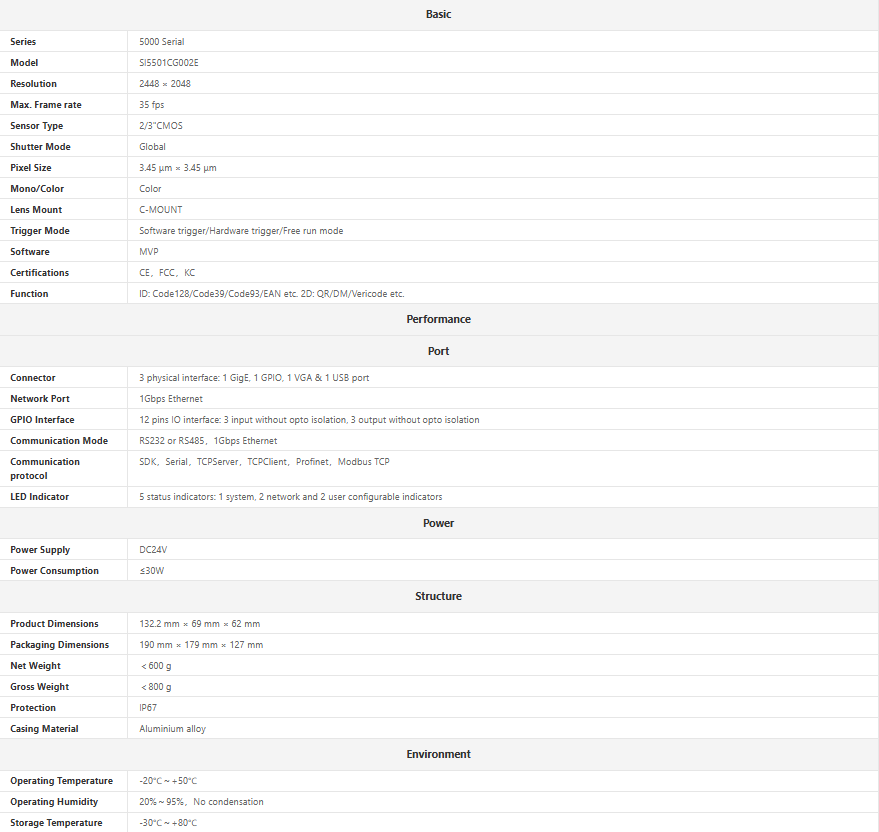Click the Power section header
This screenshot has width=879, height=832.
(x=438, y=523)
